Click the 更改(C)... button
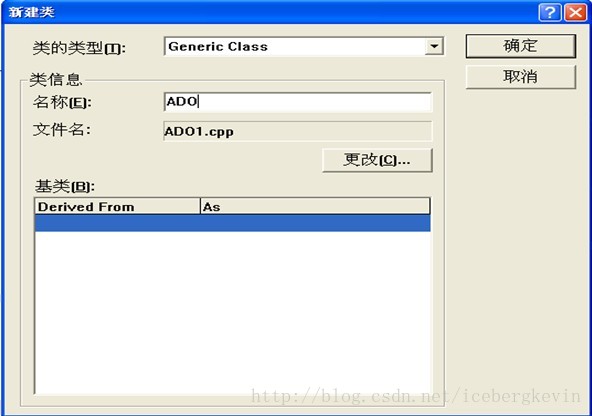This screenshot has width=592, height=416. (377, 160)
